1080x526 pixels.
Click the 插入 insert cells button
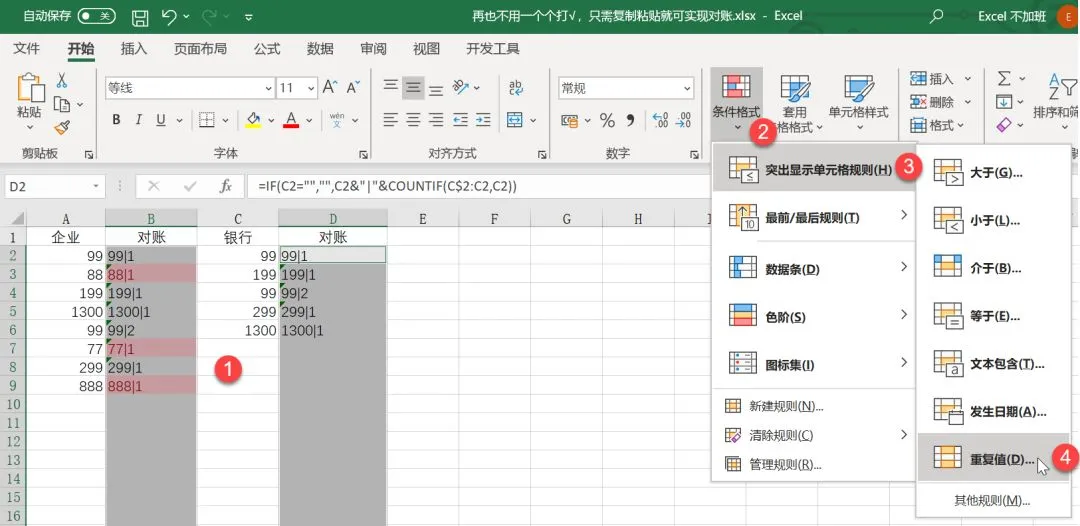(x=939, y=79)
